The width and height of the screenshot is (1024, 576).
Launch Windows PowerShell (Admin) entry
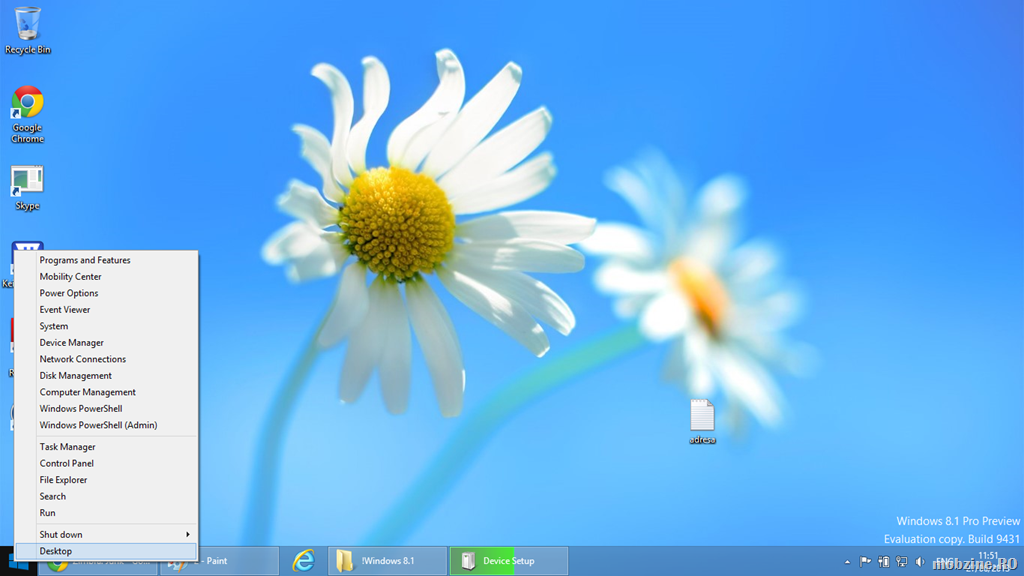pos(106,425)
